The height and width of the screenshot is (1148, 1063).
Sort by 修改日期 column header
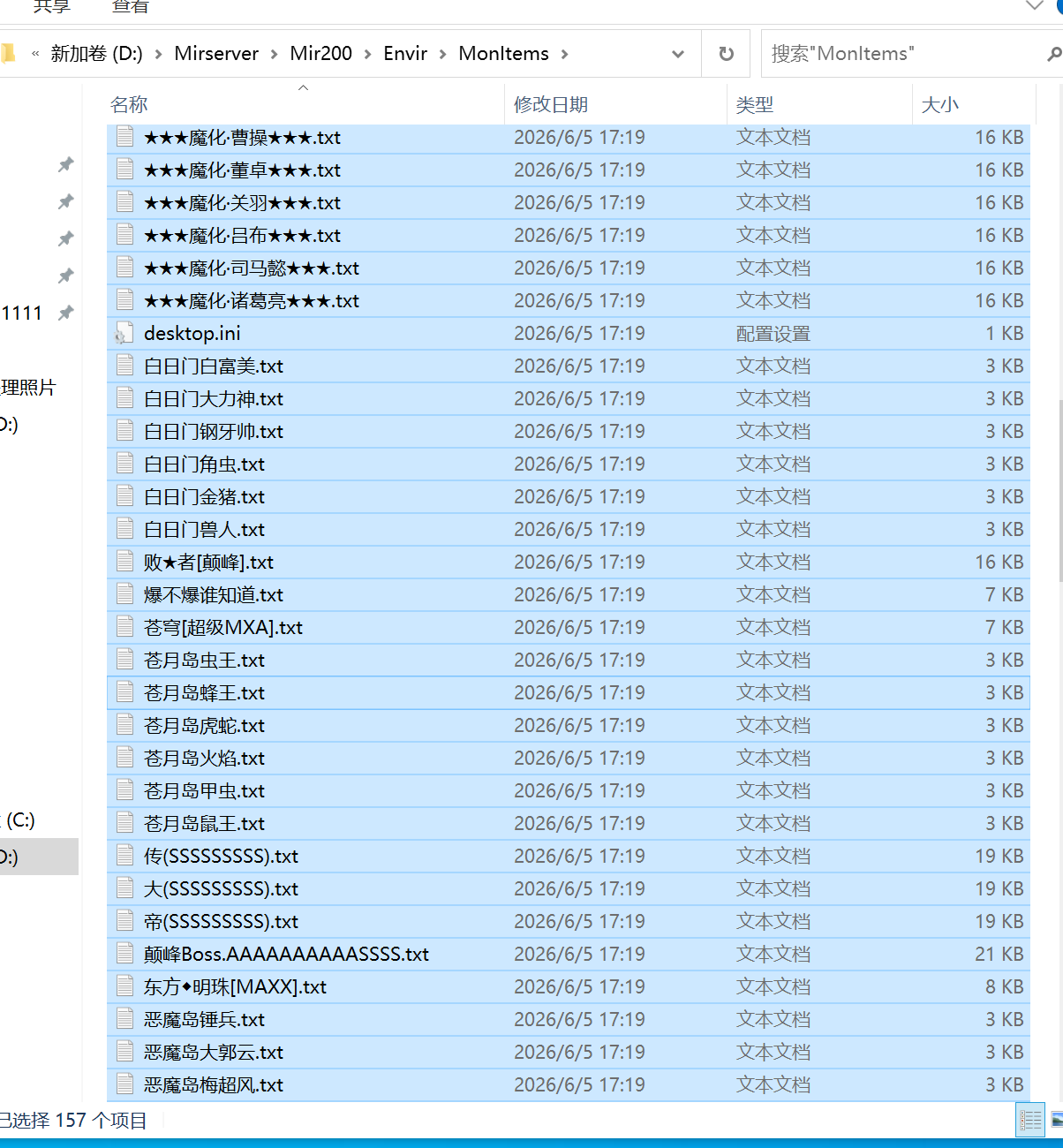point(615,104)
